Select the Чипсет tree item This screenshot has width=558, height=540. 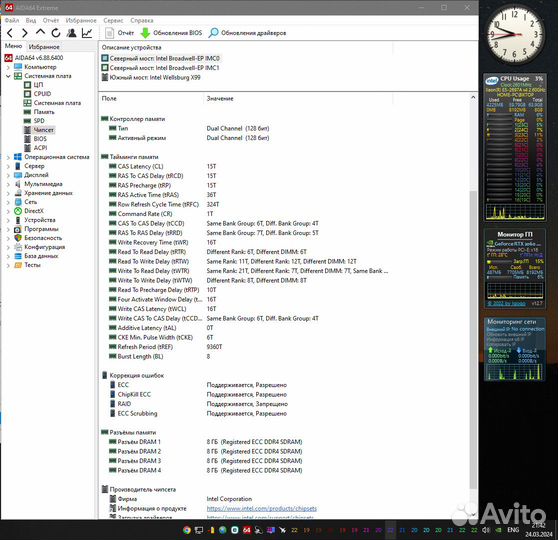(43, 130)
